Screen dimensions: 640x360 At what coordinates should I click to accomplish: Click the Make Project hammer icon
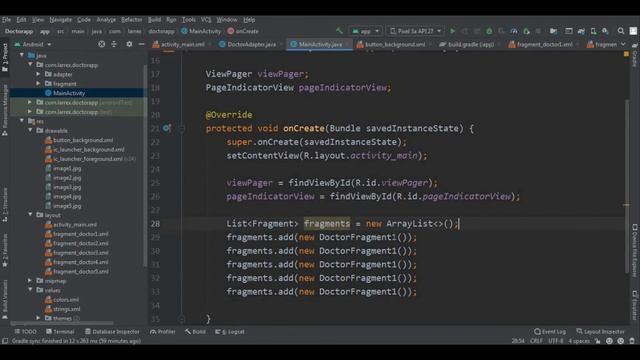(339, 31)
